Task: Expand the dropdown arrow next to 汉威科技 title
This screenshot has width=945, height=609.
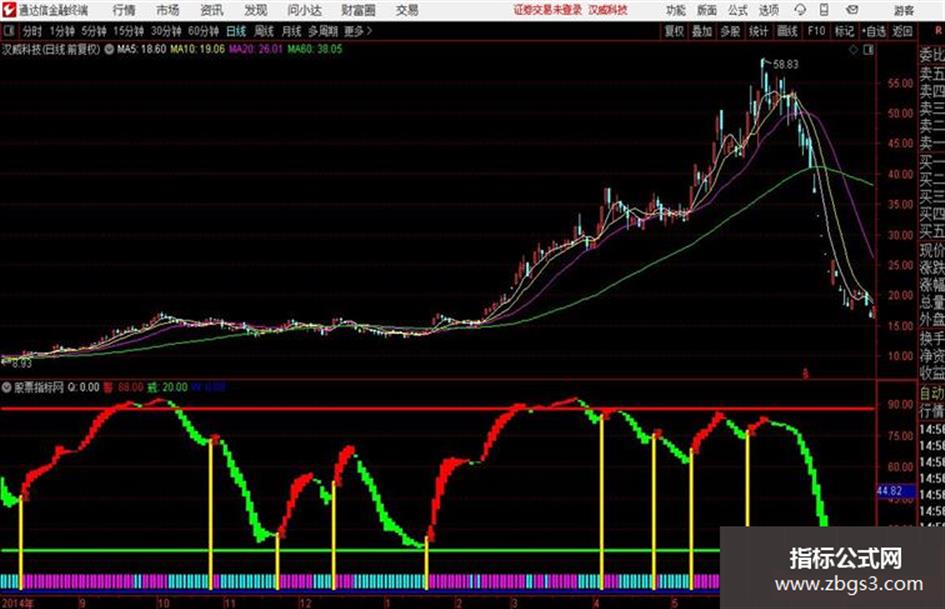Action: click(109, 49)
